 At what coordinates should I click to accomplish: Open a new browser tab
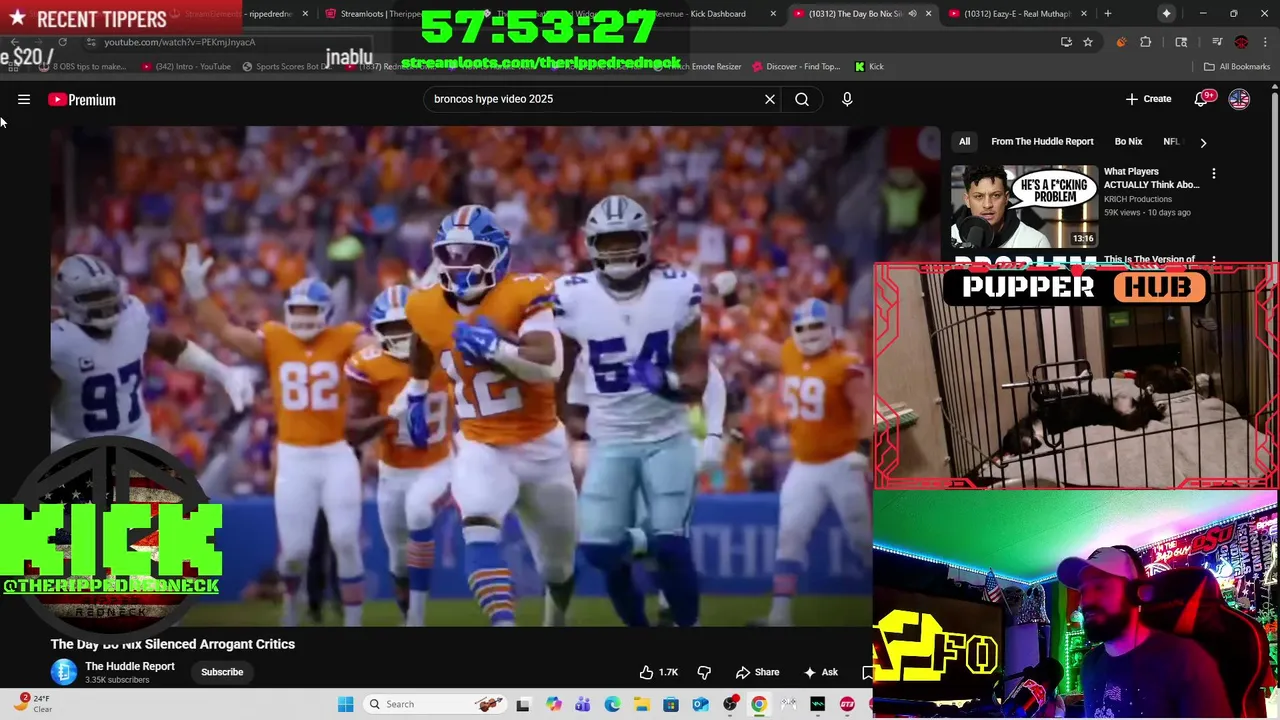coord(1107,14)
